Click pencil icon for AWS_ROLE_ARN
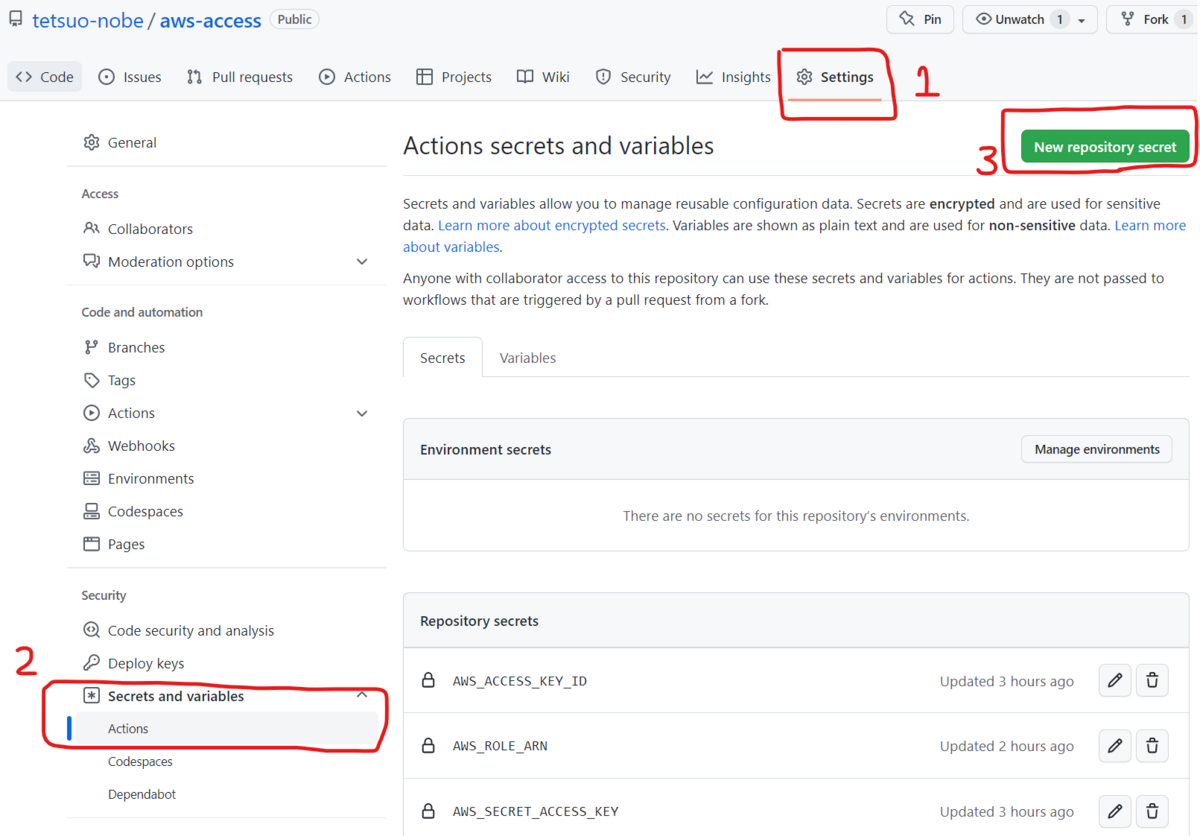1200x836 pixels. [1115, 746]
